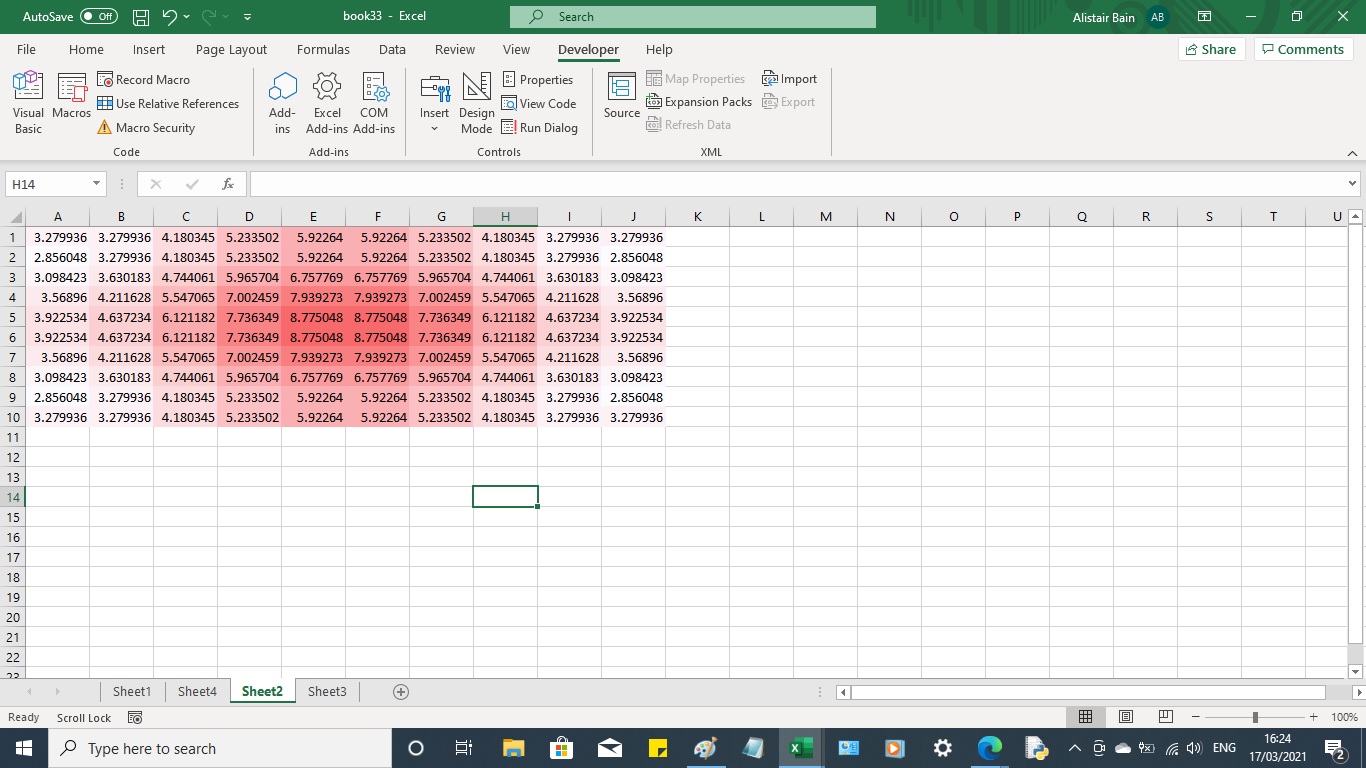
Task: Expand the Name Box dropdown
Action: pyautogui.click(x=97, y=184)
